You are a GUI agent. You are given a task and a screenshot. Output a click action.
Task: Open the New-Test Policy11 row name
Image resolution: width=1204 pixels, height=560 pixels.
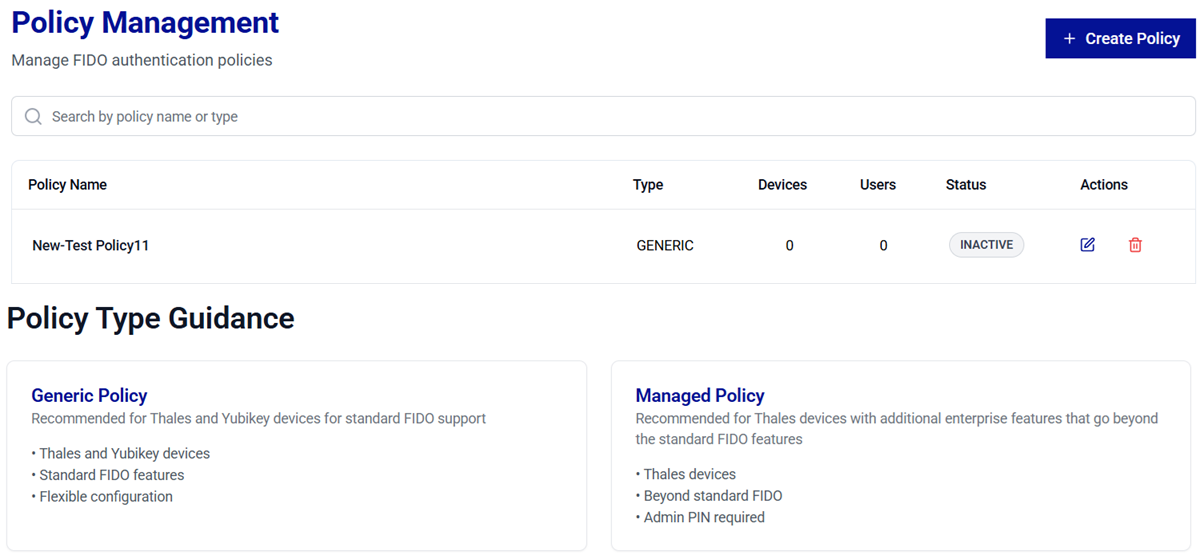coord(90,245)
